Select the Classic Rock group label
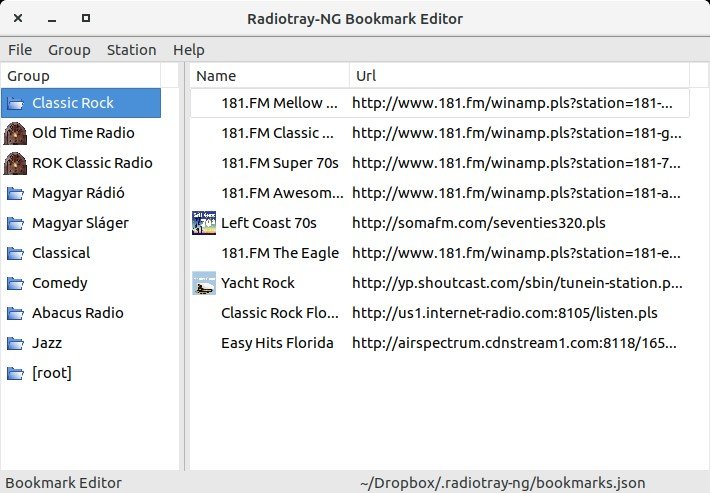Screen dimensions: 710x493 coord(72,103)
